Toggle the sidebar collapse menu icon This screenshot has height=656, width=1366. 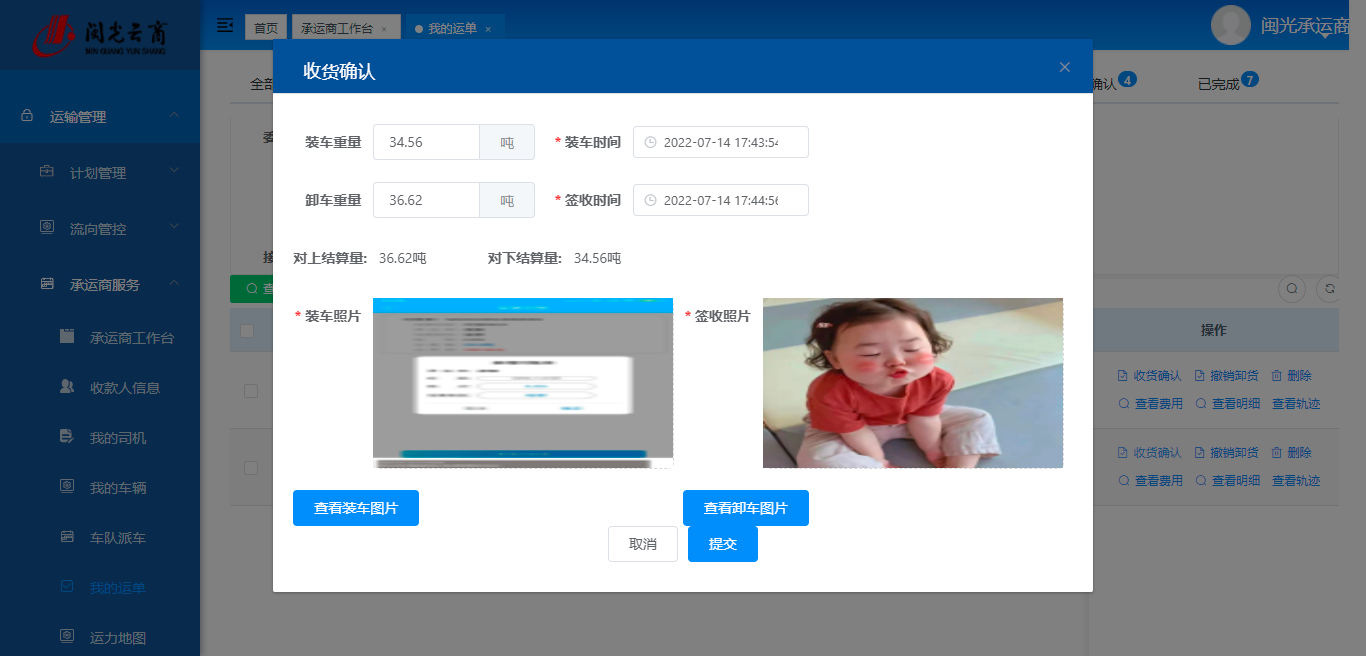(225, 25)
